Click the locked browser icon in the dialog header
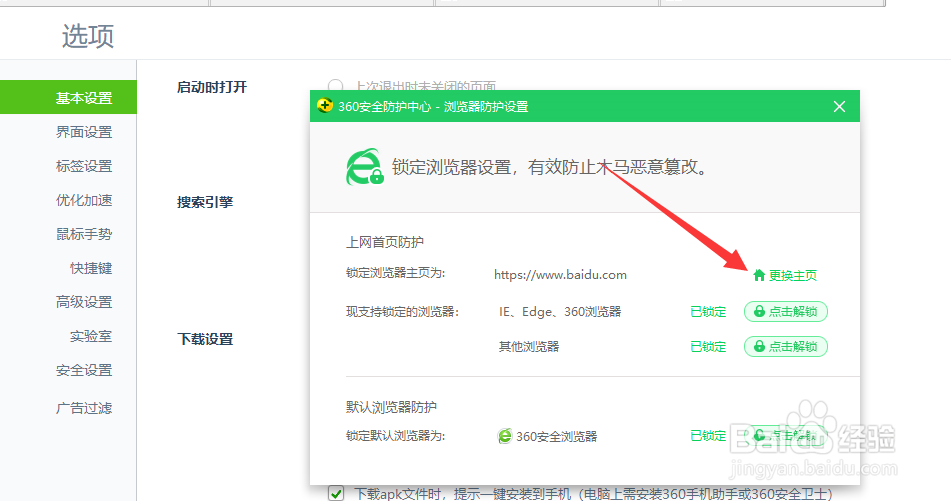The width and height of the screenshot is (951, 501). (x=365, y=167)
